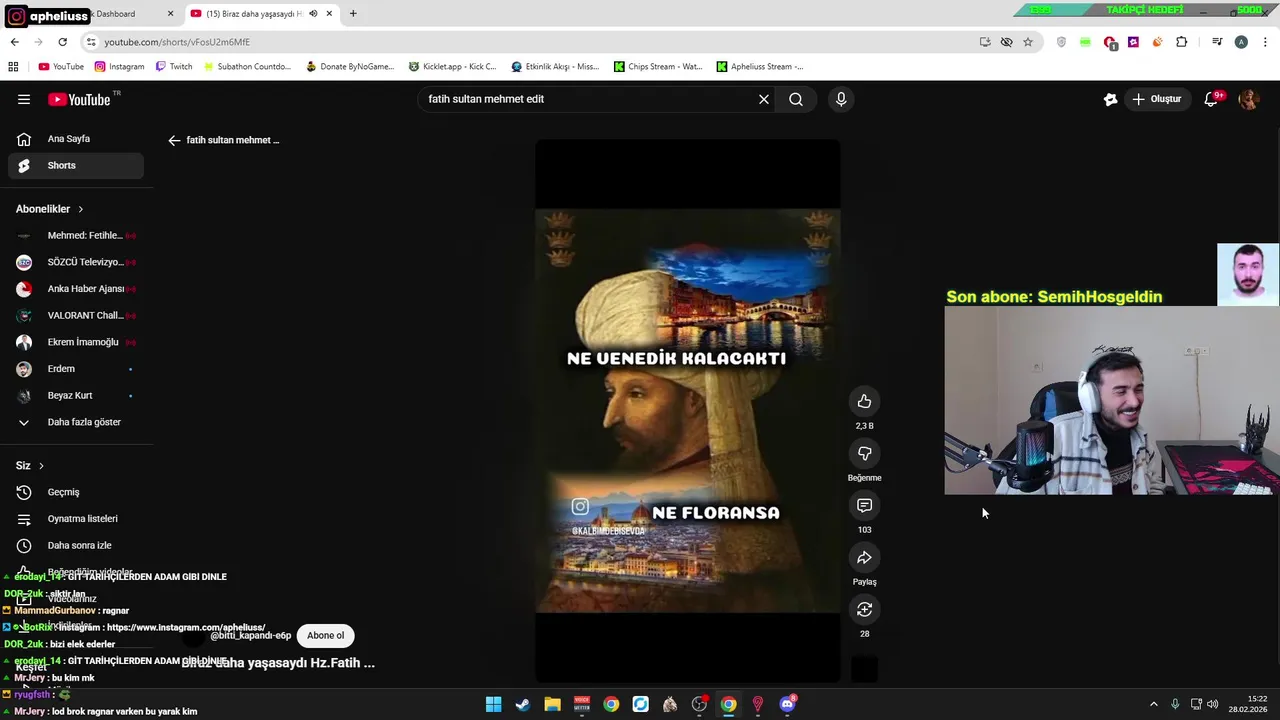This screenshot has height=720, width=1280.
Task: Open a new browser tab
Action: click(353, 14)
